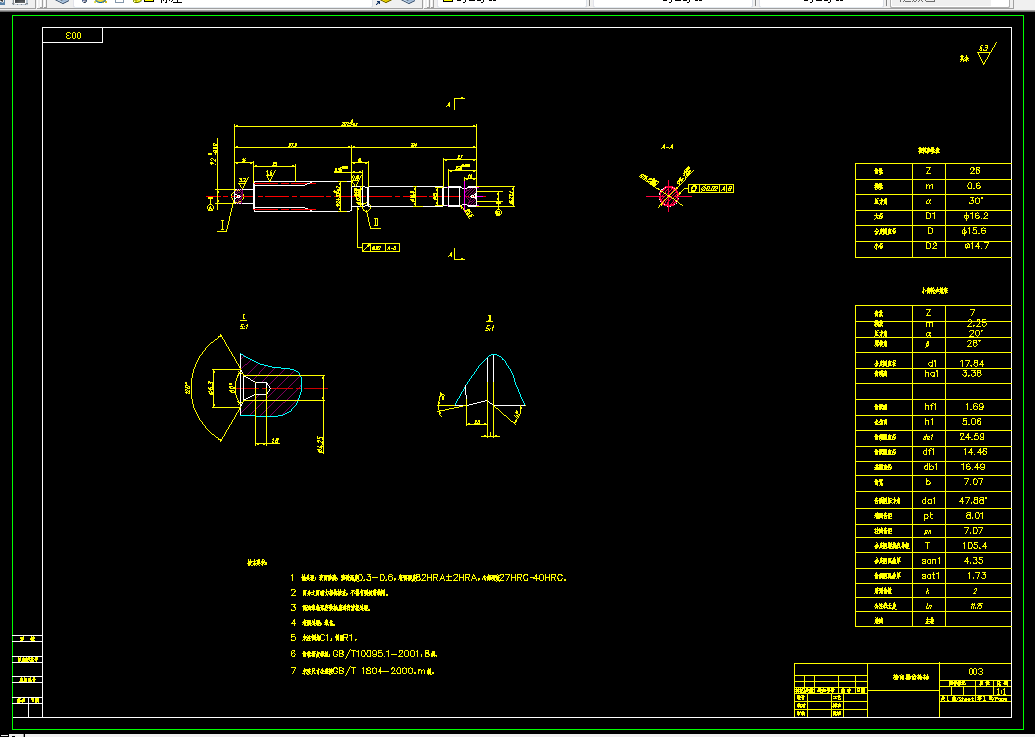The image size is (1035, 737).
Task: Select the φ16.2 cell in spline table
Action: click(974, 216)
